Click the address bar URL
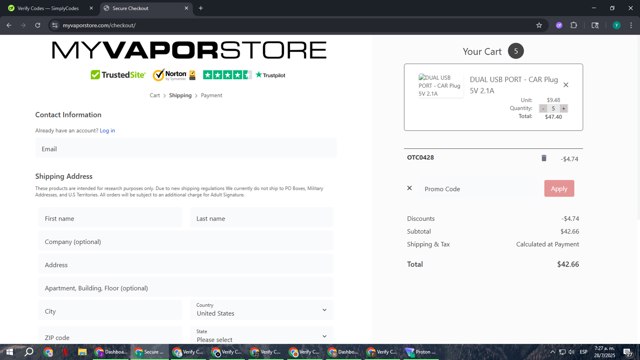The image size is (640, 360). point(99,25)
